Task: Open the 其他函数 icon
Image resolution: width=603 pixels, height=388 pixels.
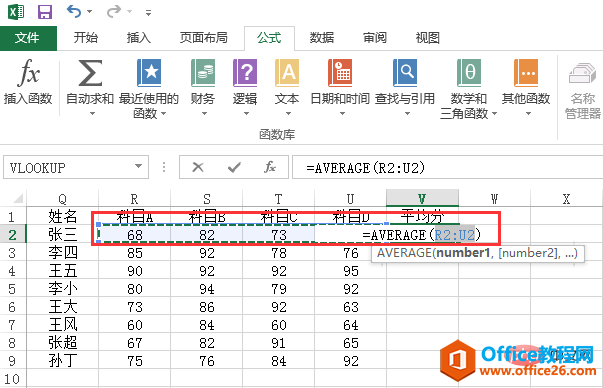Action: (x=526, y=73)
